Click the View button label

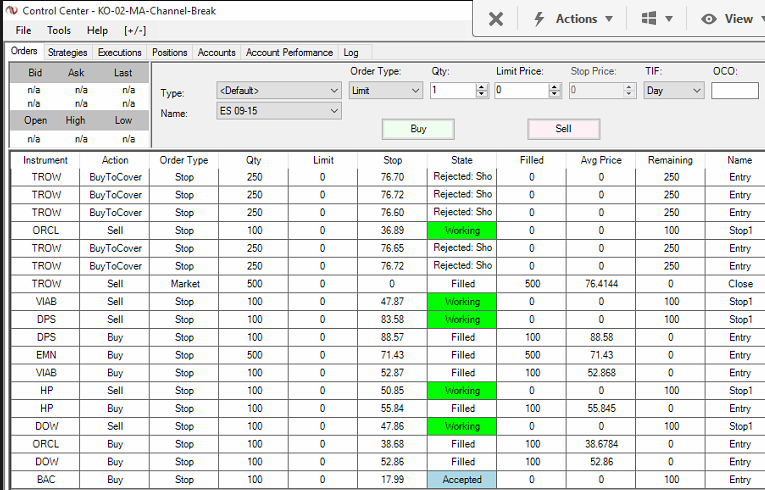739,19
